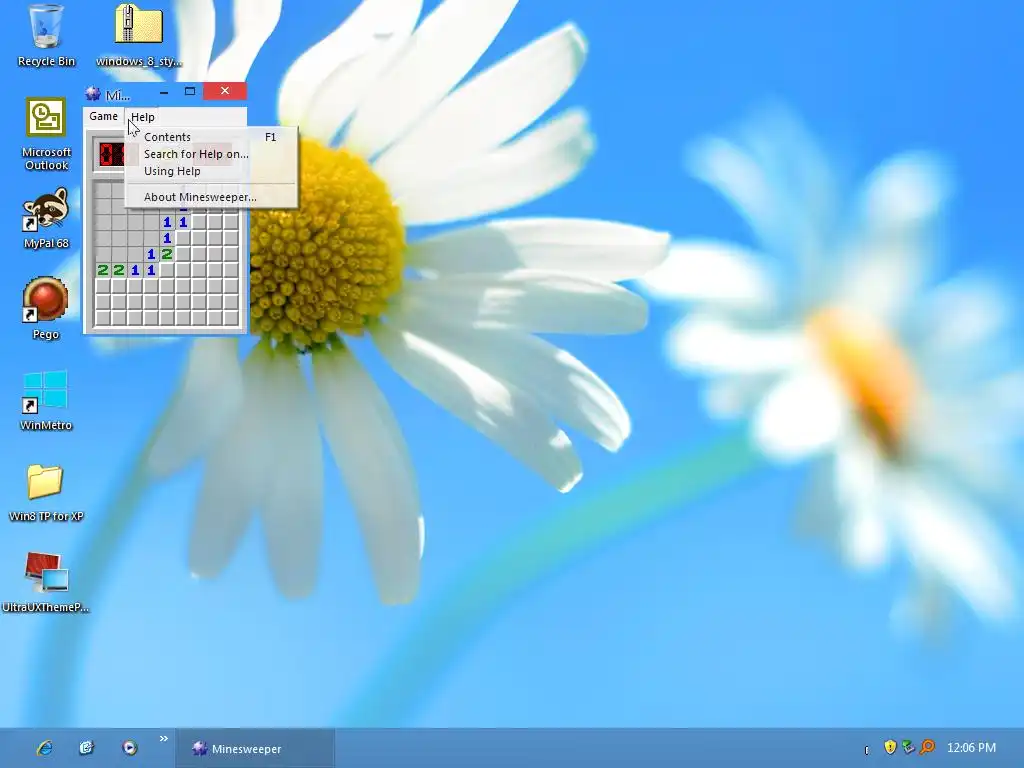Click the Minesweeper title bar mine icon

coord(93,94)
